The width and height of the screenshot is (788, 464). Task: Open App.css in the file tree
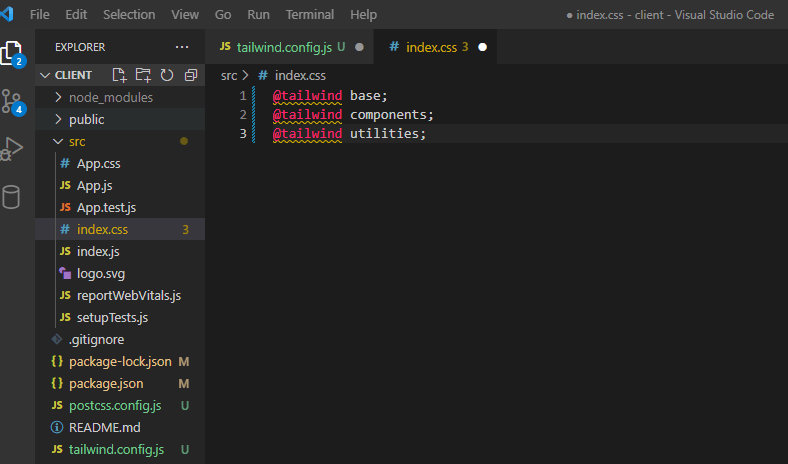[x=120, y=163]
